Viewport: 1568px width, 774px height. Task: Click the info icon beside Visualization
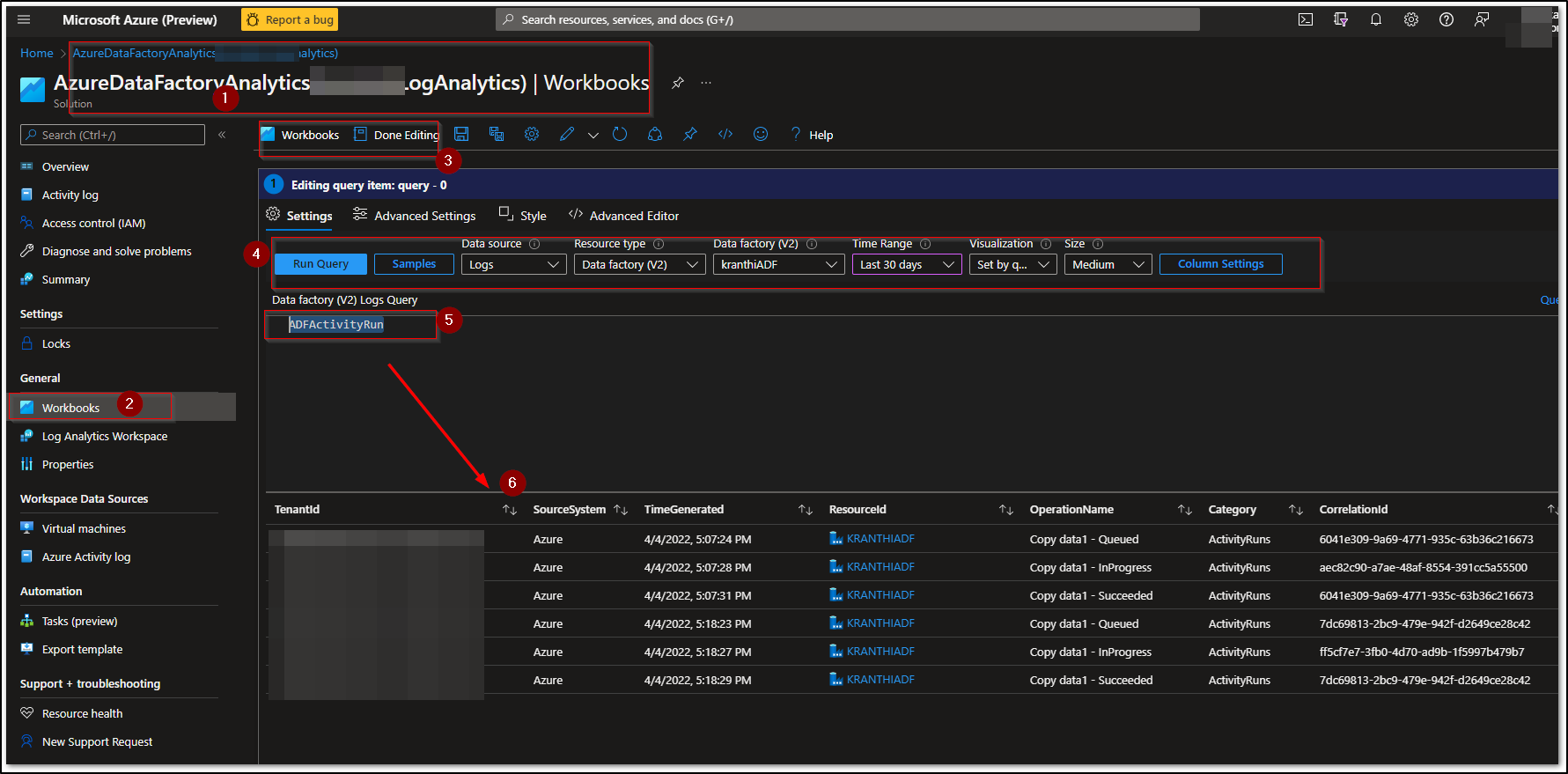[x=1046, y=244]
